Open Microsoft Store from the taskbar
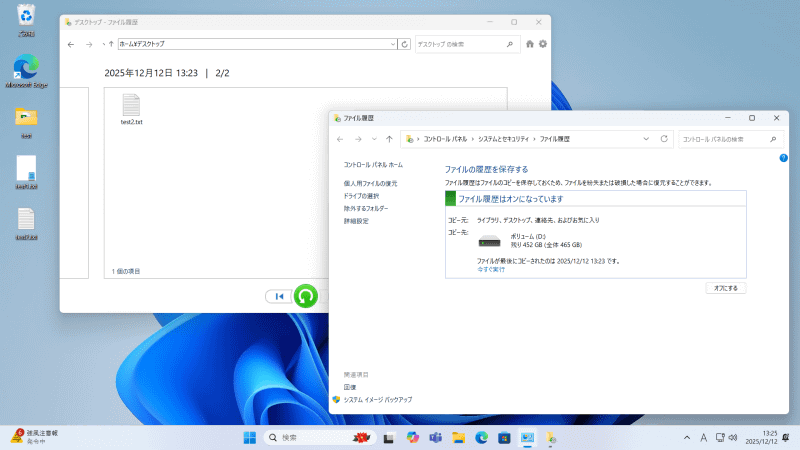This screenshot has width=800, height=450. pyautogui.click(x=504, y=438)
